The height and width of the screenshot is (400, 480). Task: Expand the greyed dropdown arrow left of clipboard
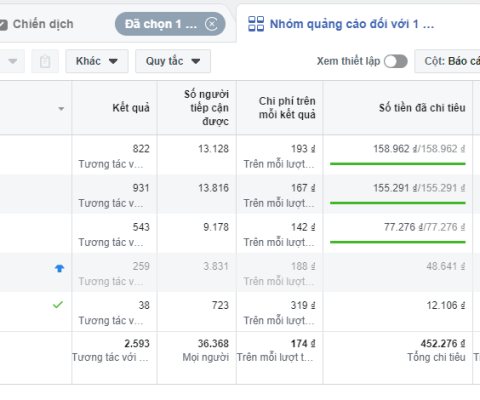(13, 61)
